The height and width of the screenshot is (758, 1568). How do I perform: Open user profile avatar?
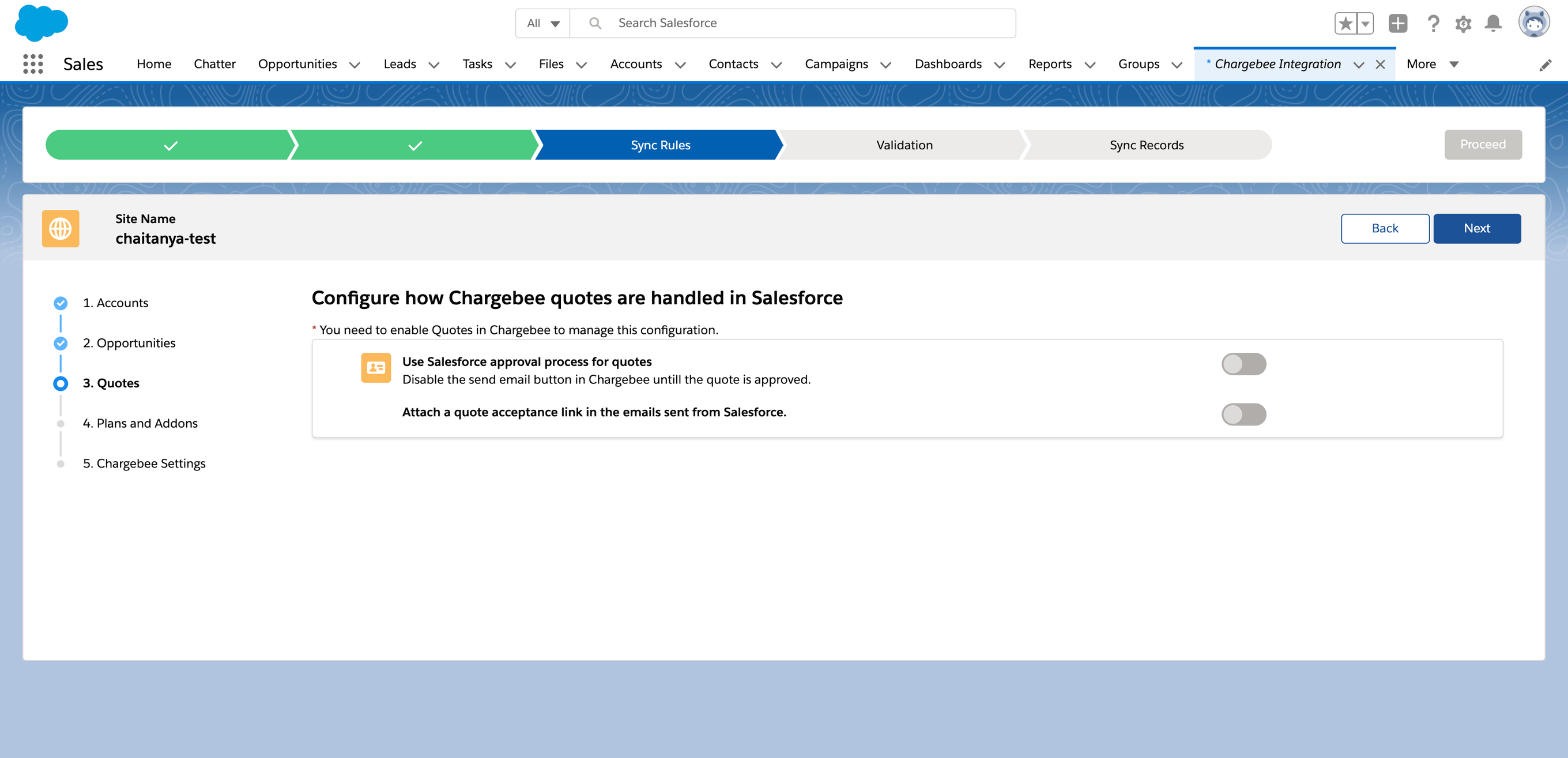pos(1533,22)
